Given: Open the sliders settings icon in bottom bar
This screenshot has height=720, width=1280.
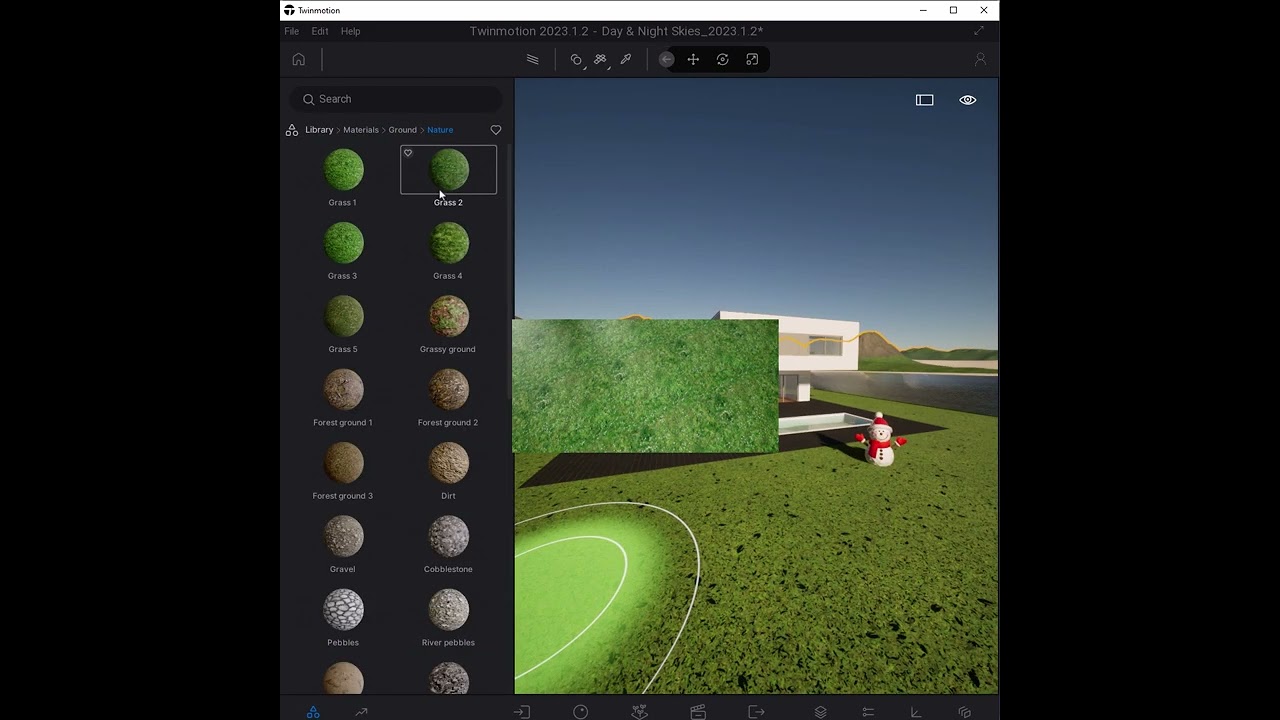Looking at the screenshot, I should [x=868, y=712].
